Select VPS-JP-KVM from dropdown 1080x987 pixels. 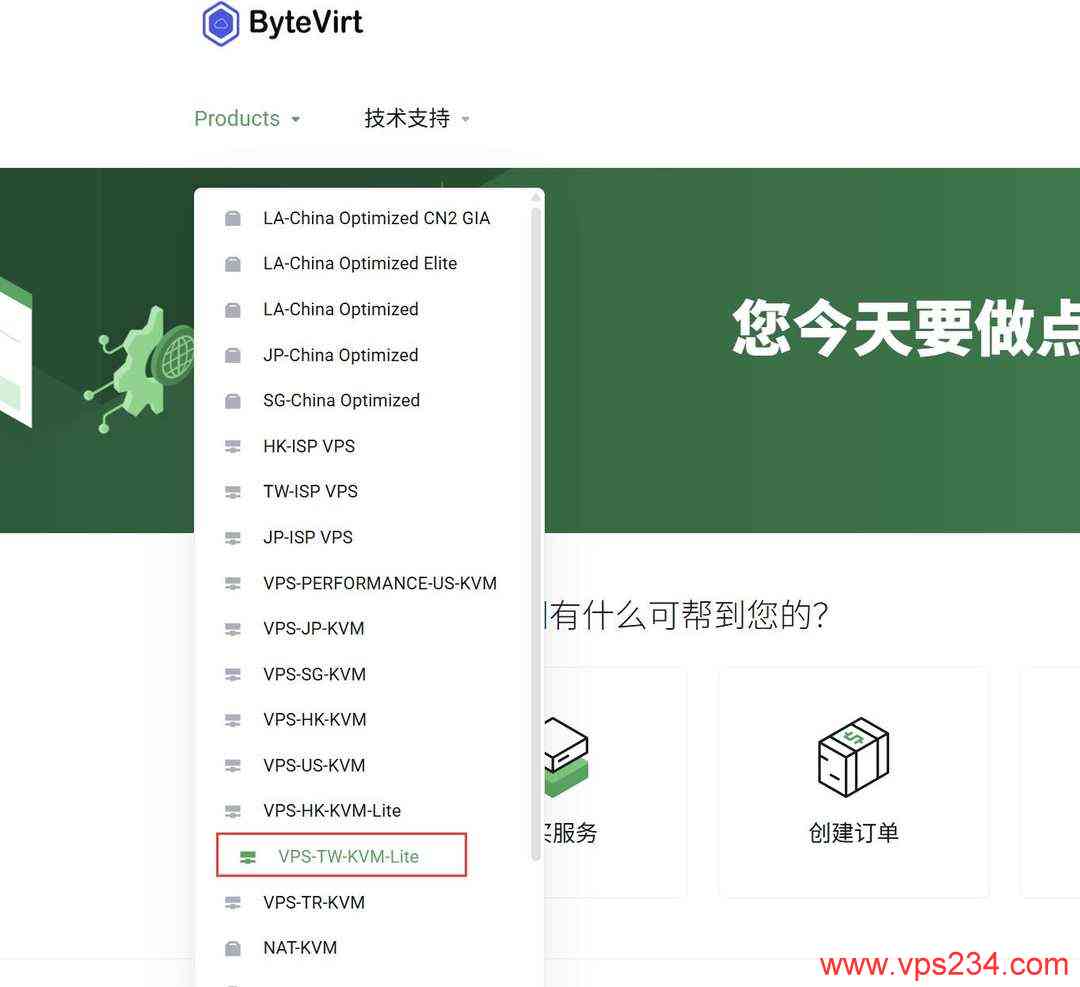[313, 629]
